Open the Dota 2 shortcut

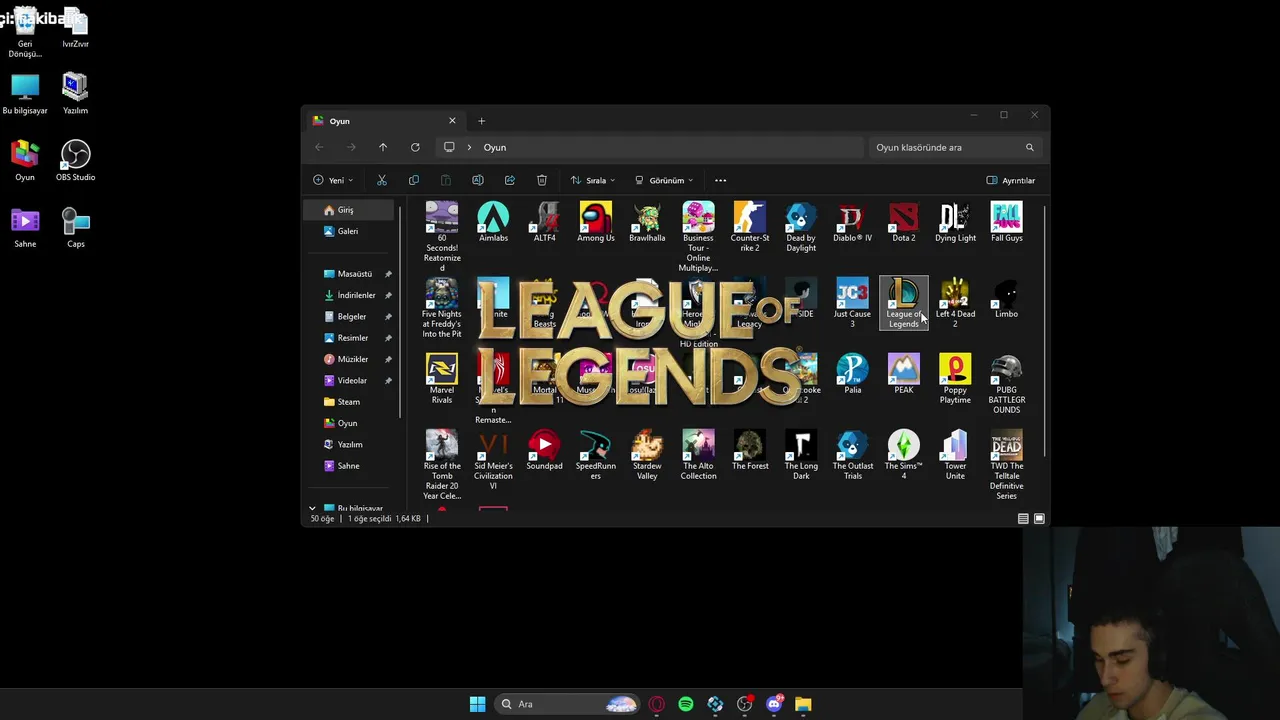click(904, 223)
